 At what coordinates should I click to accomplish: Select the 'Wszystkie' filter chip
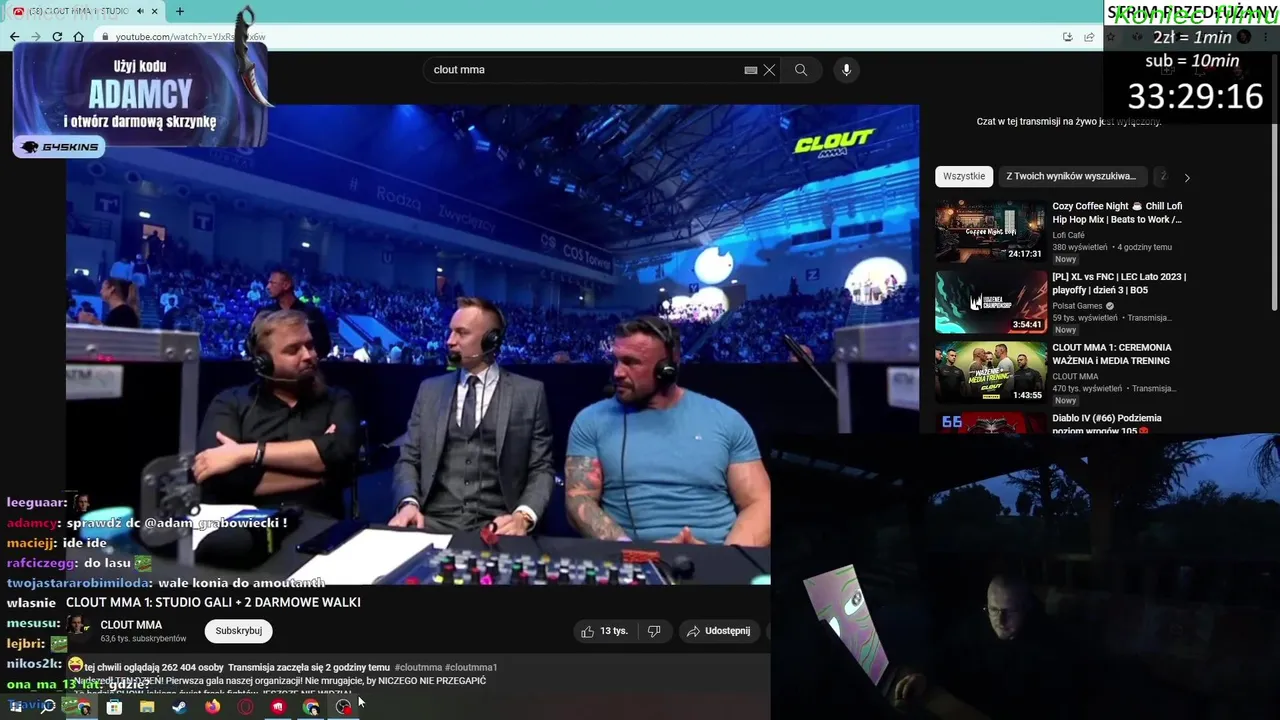(964, 176)
